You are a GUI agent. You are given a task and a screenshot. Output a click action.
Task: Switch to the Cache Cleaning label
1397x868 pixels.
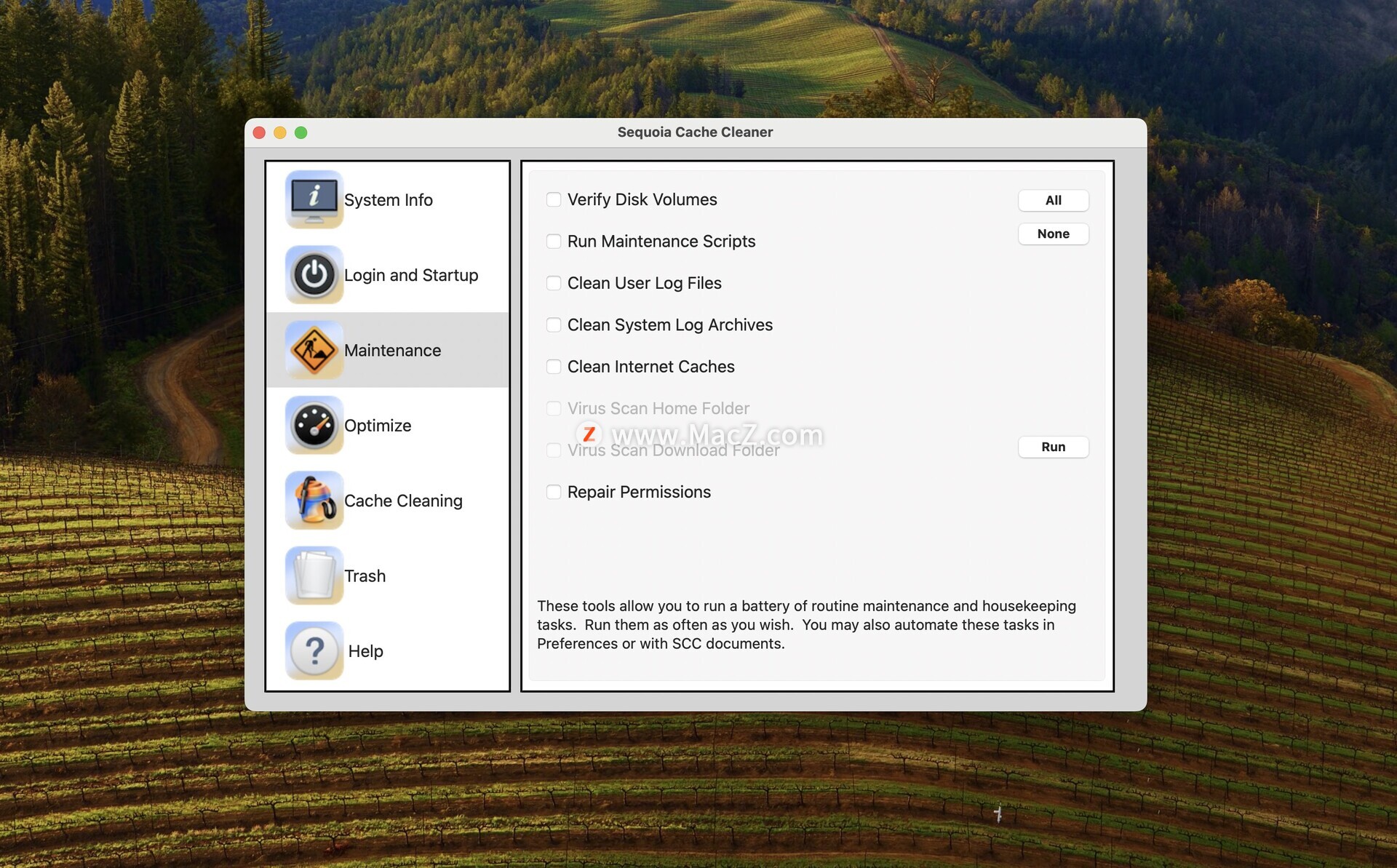click(403, 501)
